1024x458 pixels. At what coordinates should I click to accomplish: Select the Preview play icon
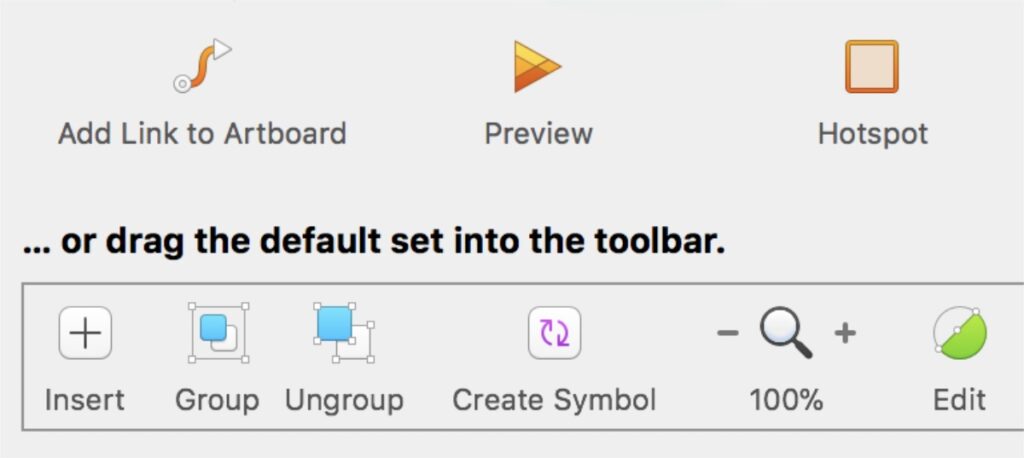(537, 66)
